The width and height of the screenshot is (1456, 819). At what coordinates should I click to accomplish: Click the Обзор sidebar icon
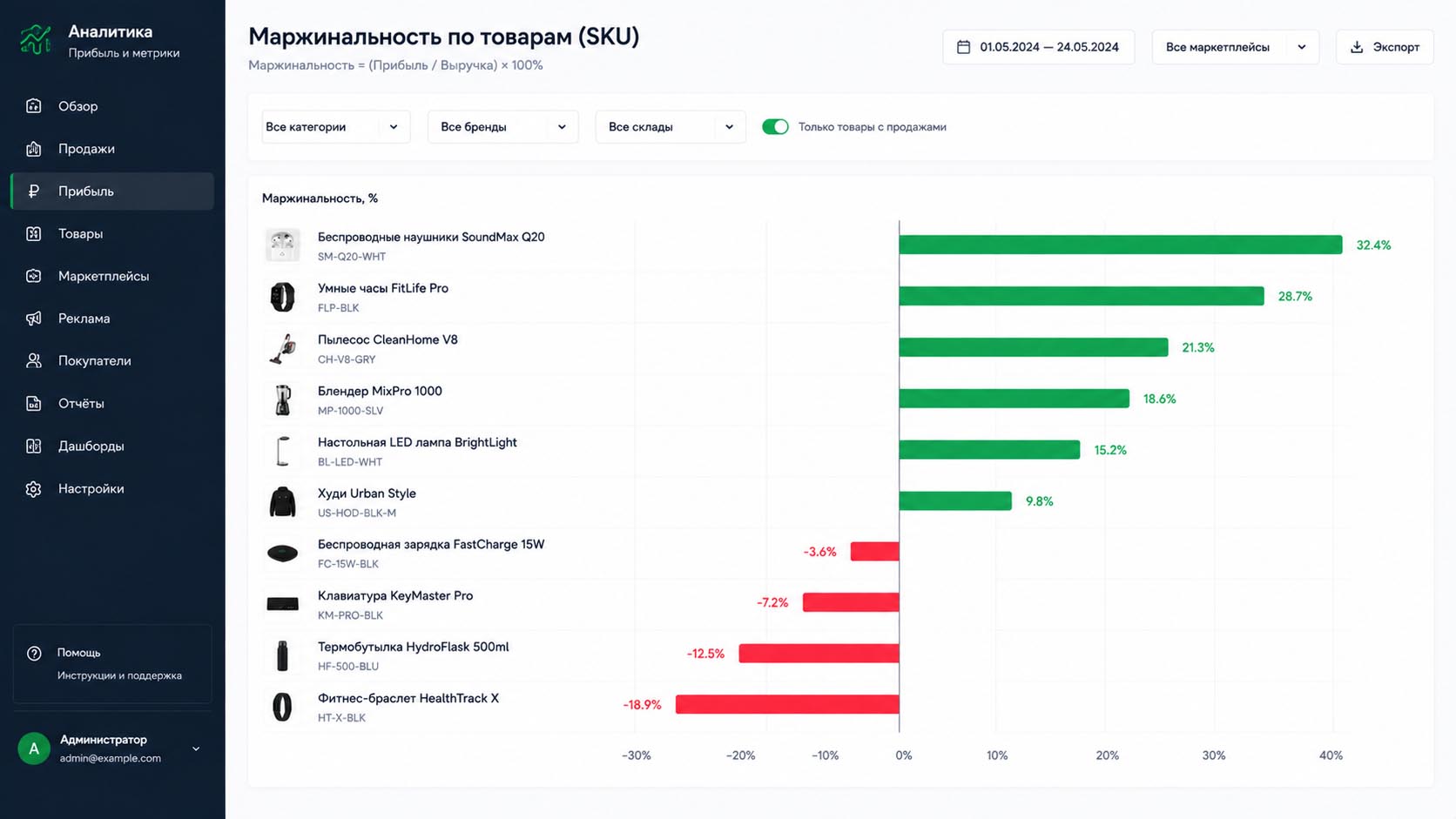point(34,106)
